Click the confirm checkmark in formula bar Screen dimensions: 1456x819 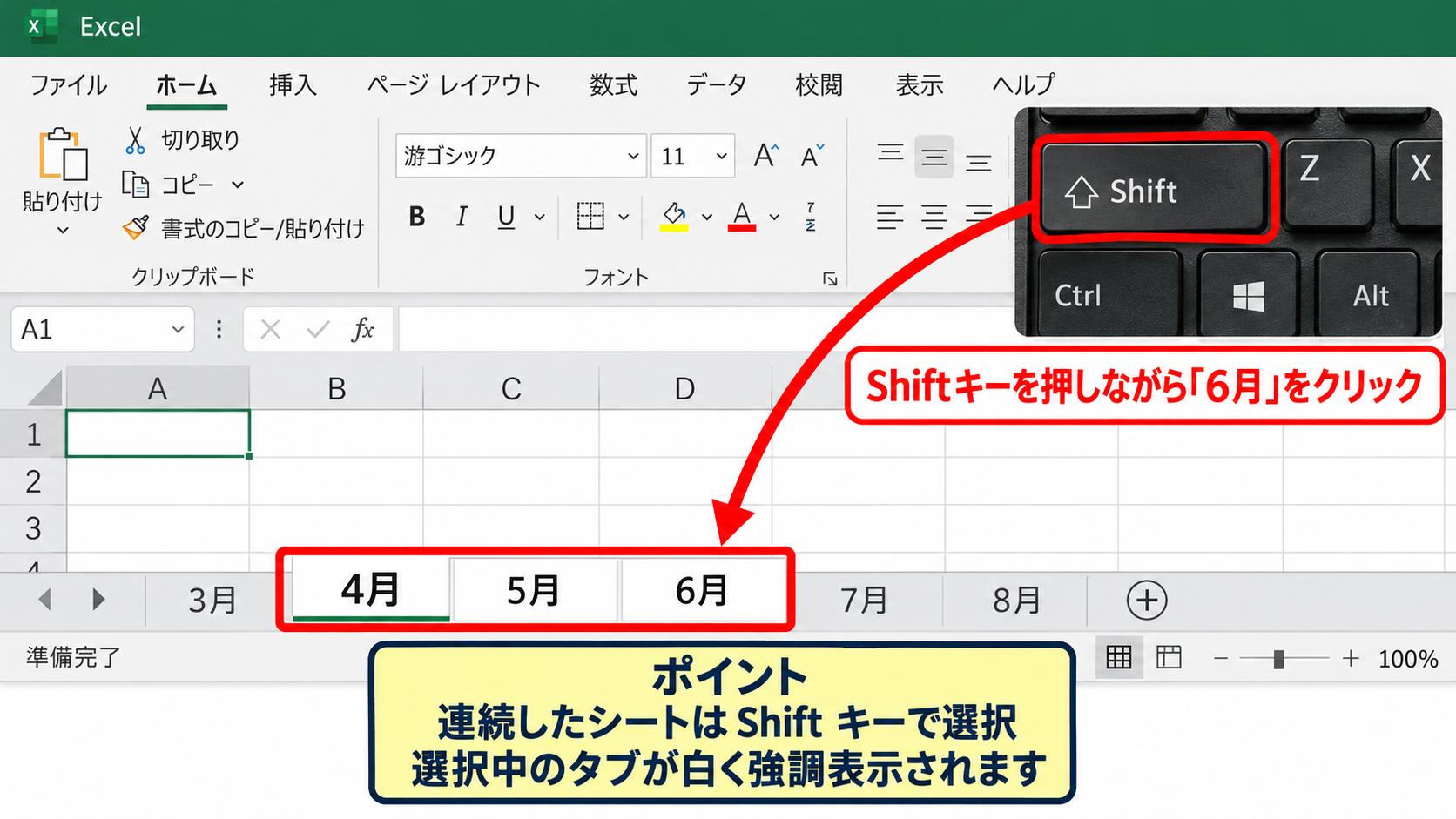pyautogui.click(x=318, y=329)
